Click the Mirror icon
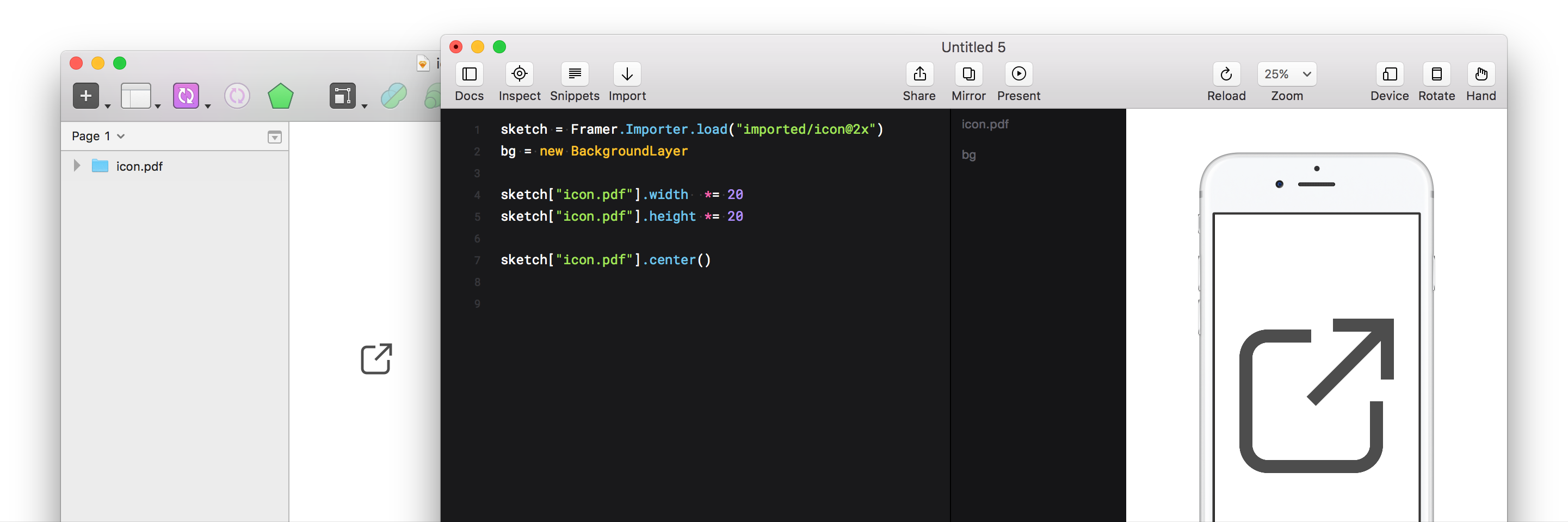1568x522 pixels. tap(968, 74)
